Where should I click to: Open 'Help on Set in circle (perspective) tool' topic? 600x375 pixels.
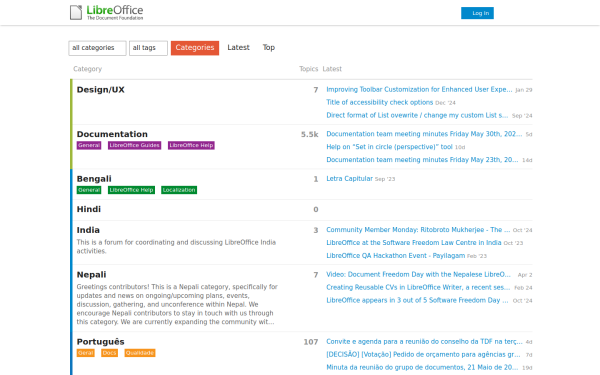coord(389,147)
